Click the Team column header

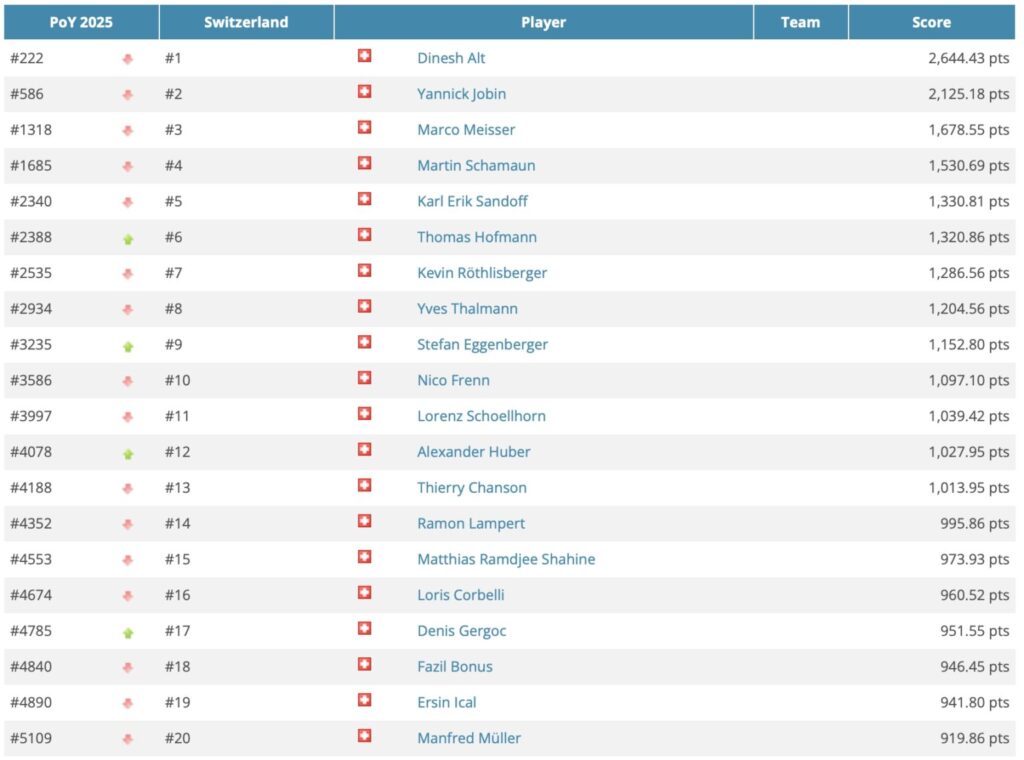tap(800, 22)
